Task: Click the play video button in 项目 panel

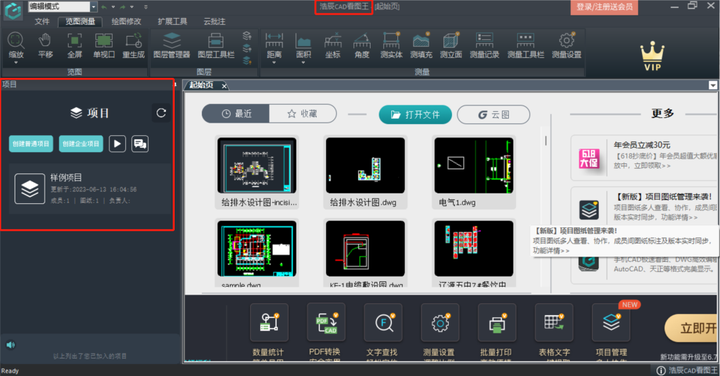Action: click(117, 144)
